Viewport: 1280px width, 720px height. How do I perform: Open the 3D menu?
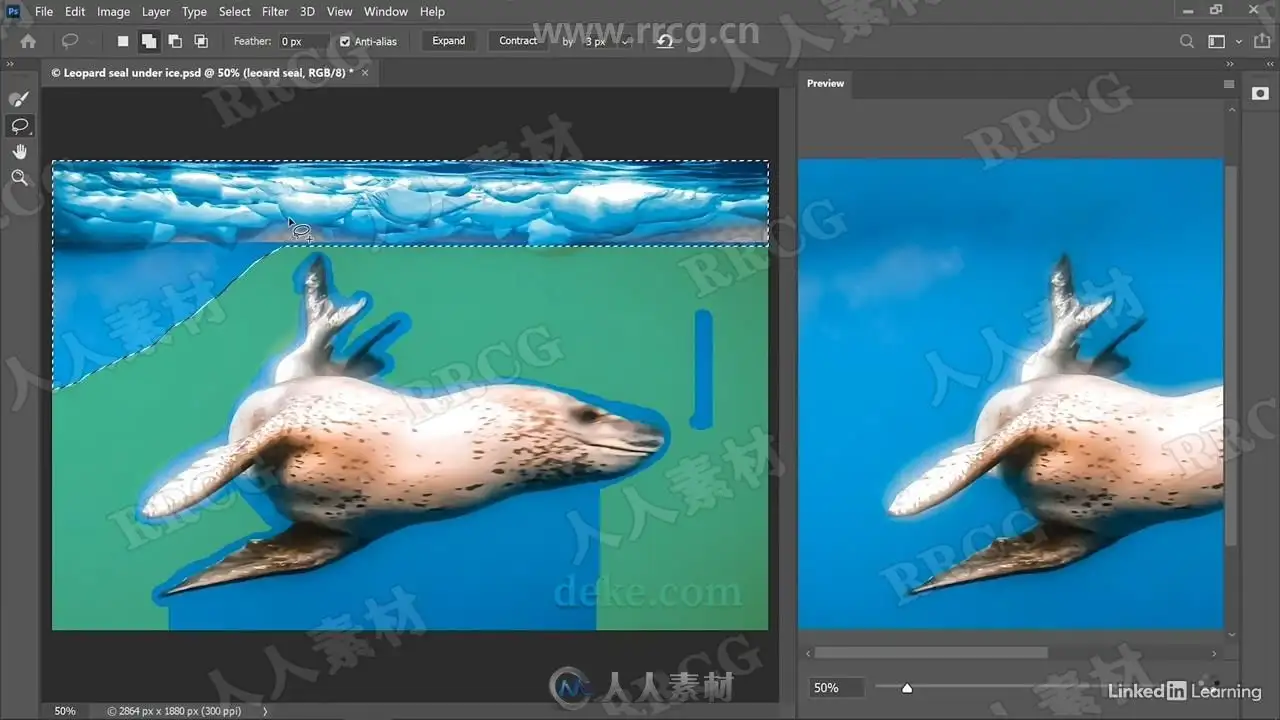[308, 12]
